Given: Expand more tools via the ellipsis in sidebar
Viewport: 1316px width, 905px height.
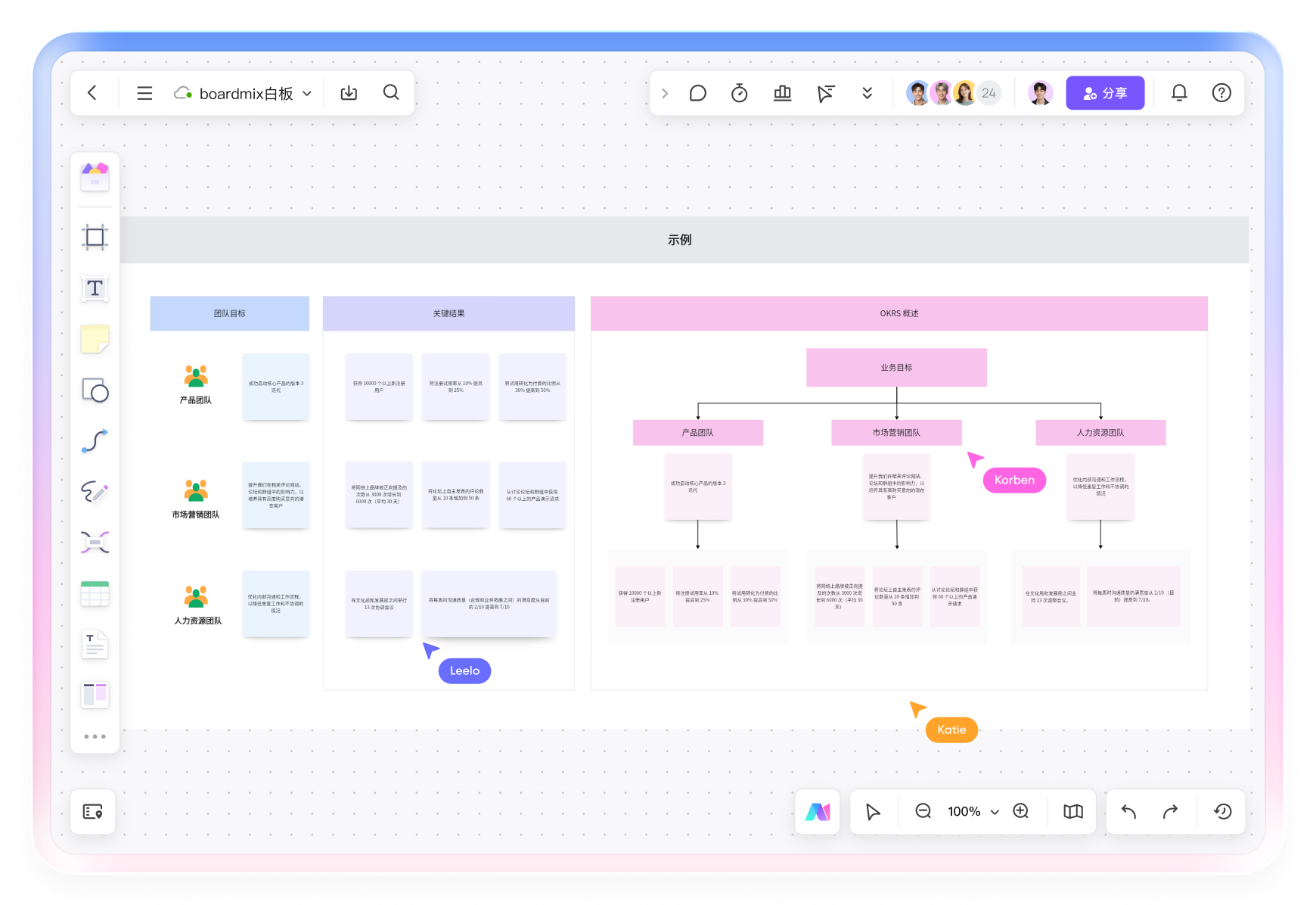Looking at the screenshot, I should pos(94,736).
